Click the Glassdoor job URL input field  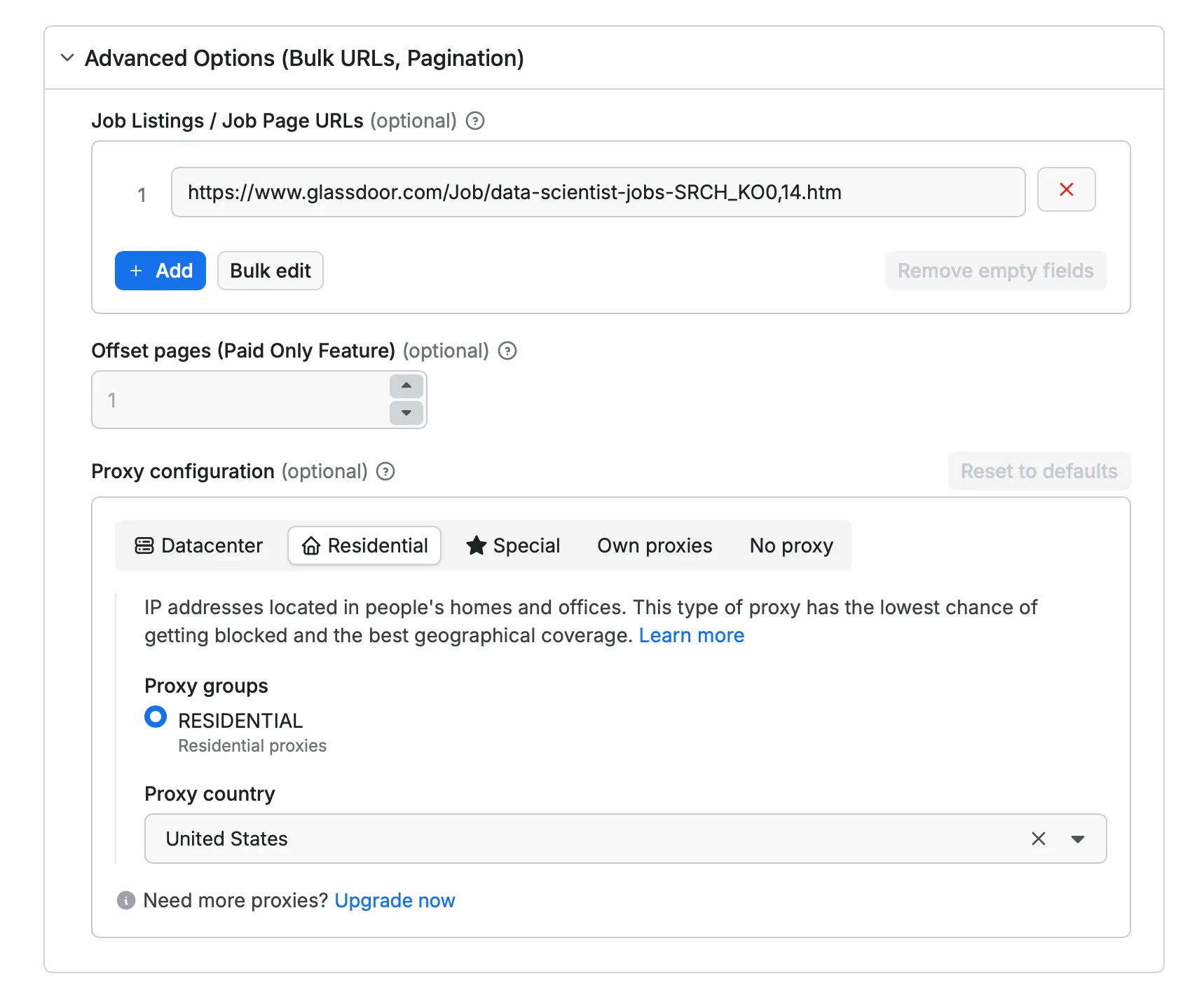point(597,192)
